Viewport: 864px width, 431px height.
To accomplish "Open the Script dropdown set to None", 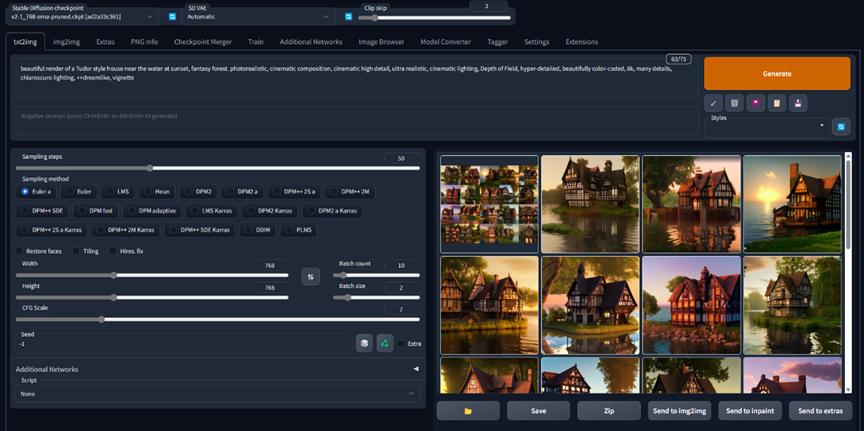I will pos(216,394).
